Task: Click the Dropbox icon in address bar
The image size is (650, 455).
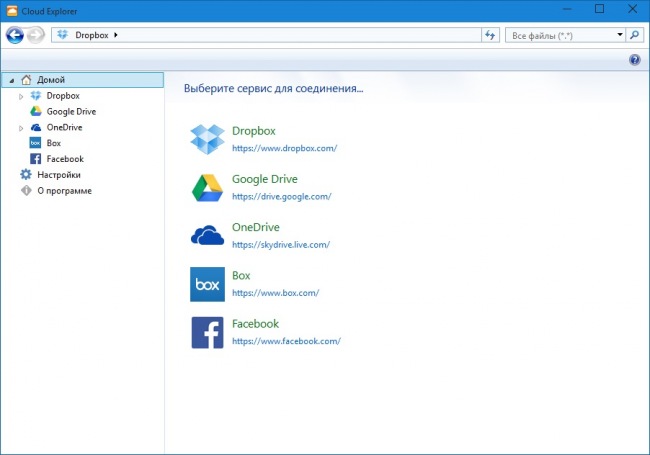Action: point(63,35)
